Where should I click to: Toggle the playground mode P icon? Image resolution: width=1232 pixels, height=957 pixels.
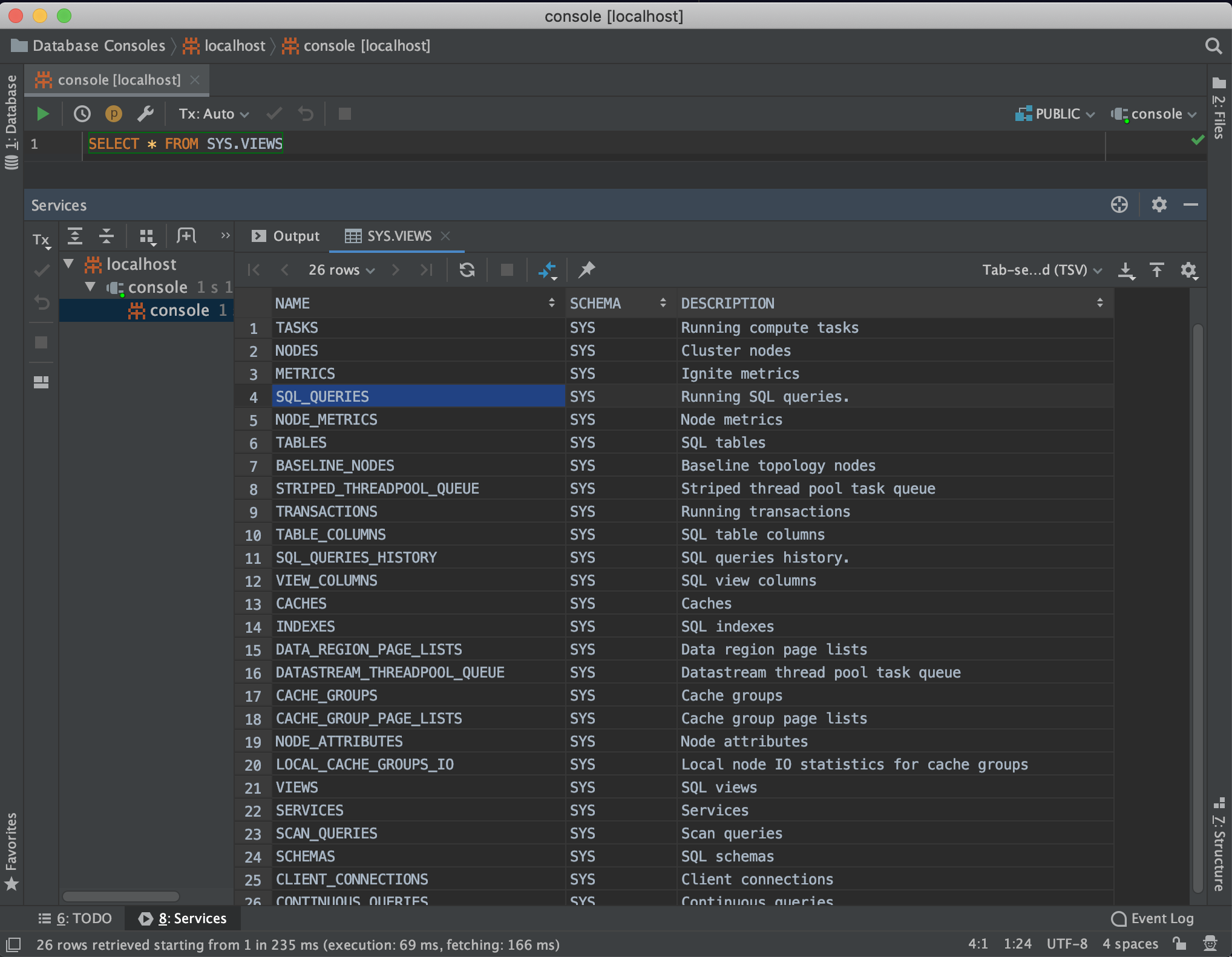click(x=113, y=114)
